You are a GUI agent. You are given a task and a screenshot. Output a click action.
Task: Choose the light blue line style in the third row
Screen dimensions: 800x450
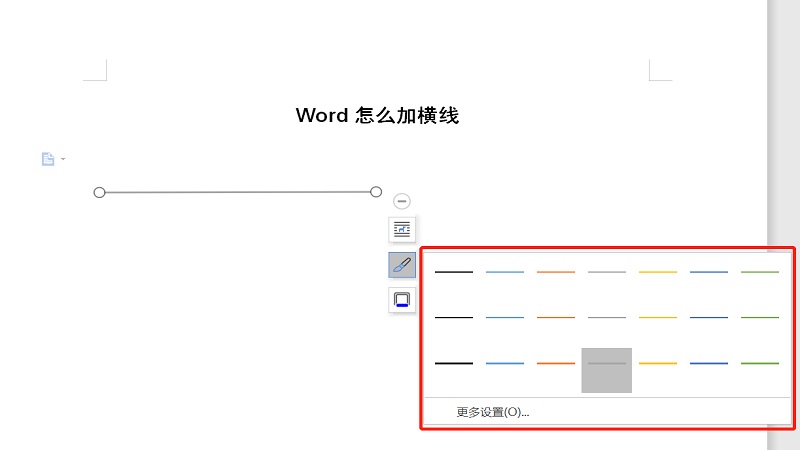coord(505,363)
